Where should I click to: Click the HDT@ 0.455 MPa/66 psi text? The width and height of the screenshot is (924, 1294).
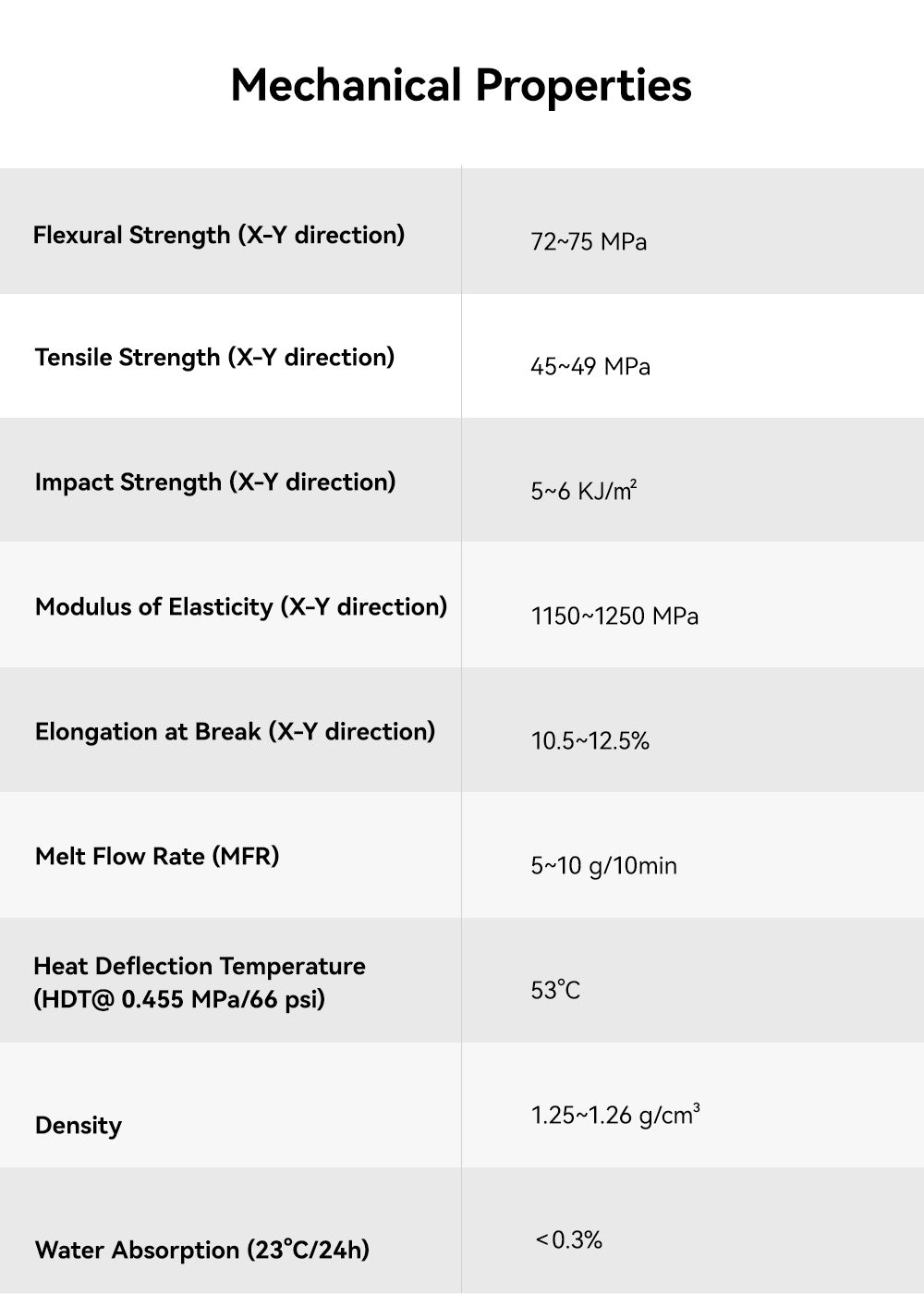[179, 1000]
